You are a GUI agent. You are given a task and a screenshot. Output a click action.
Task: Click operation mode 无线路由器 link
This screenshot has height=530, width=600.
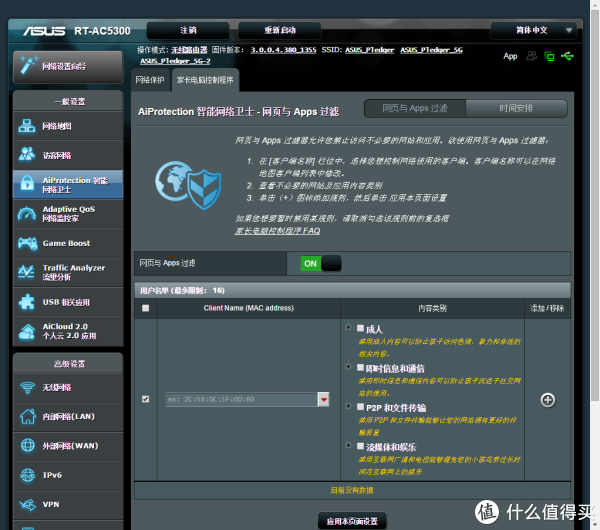189,50
